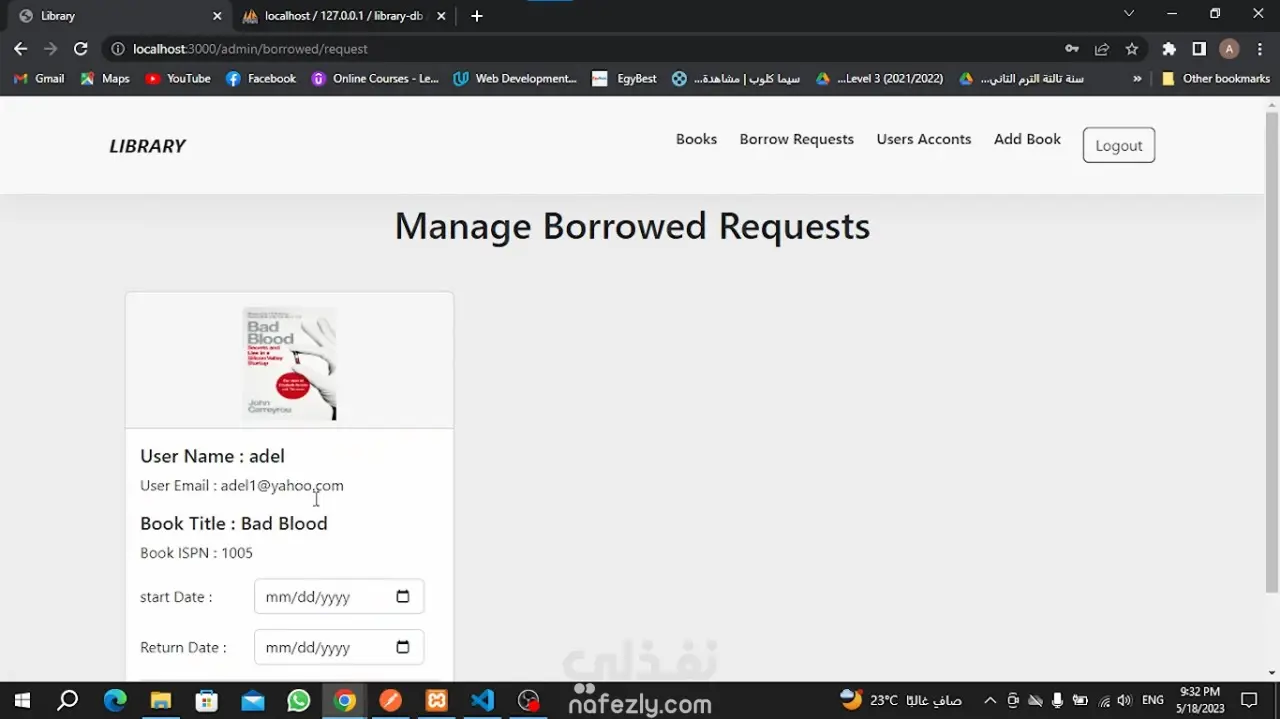Open the Windows Start menu
1280x719 pixels.
tap(21, 700)
